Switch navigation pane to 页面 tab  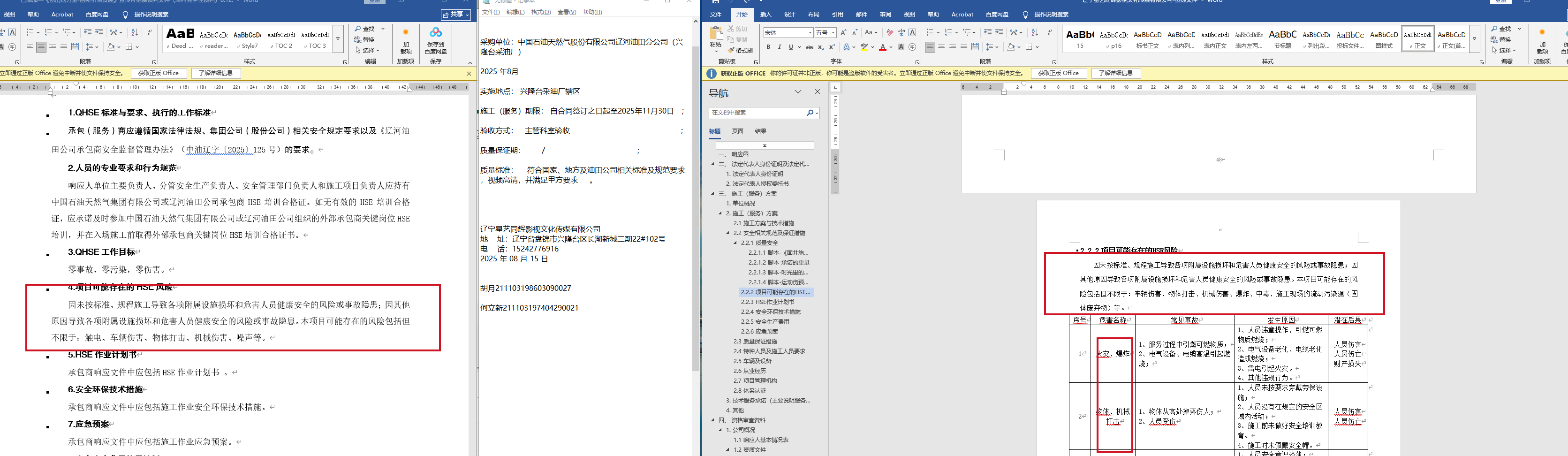click(737, 131)
